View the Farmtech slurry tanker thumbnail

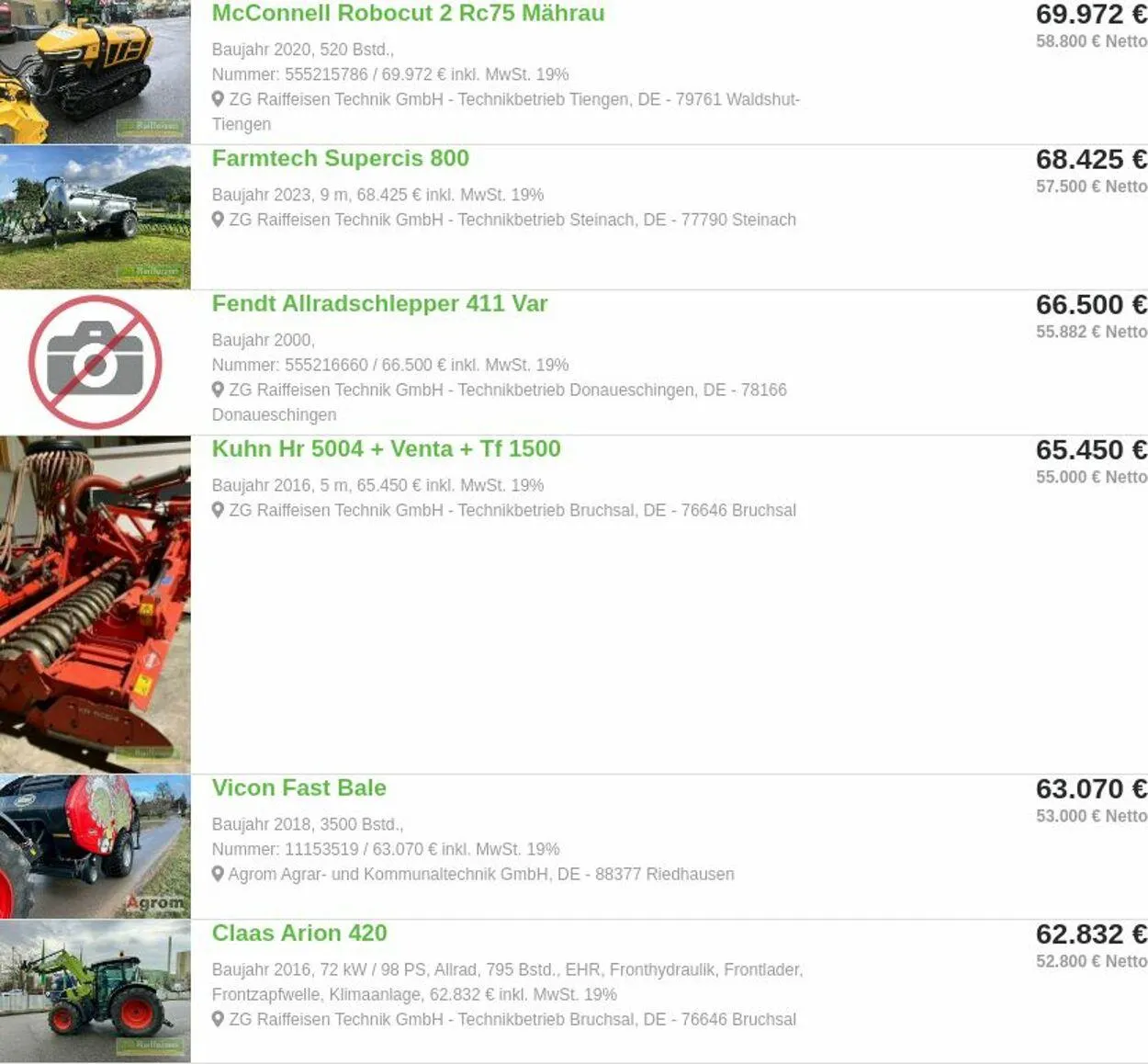pos(95,217)
